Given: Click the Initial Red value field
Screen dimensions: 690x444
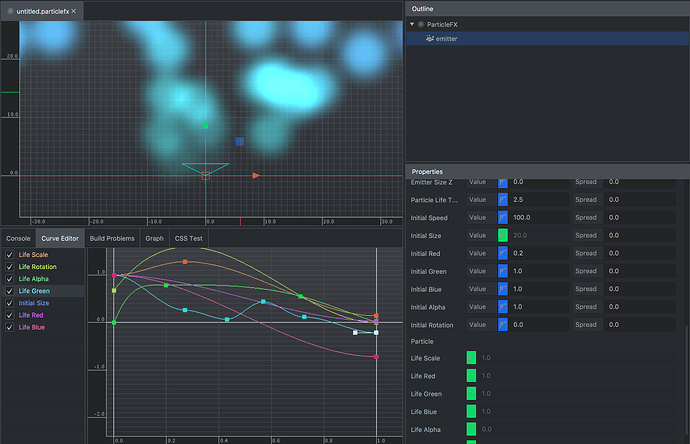Looking at the screenshot, I should pyautogui.click(x=538, y=253).
